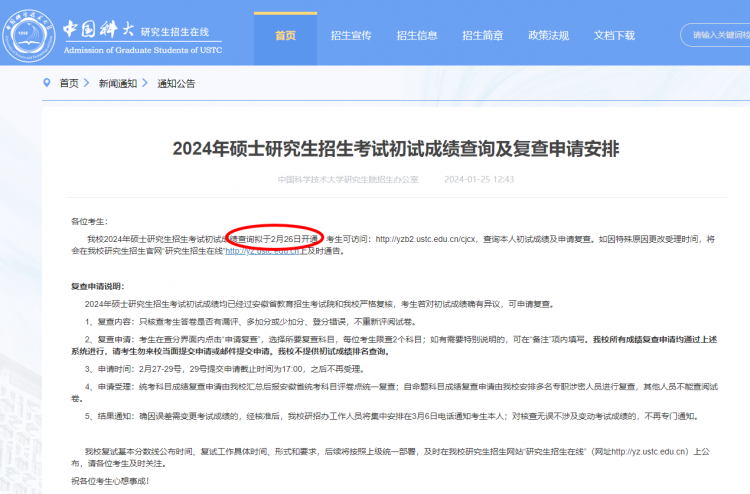Screen dimensions: 750x494
Task: Go to 新闻通知 in breadcrumb
Action: (x=117, y=83)
